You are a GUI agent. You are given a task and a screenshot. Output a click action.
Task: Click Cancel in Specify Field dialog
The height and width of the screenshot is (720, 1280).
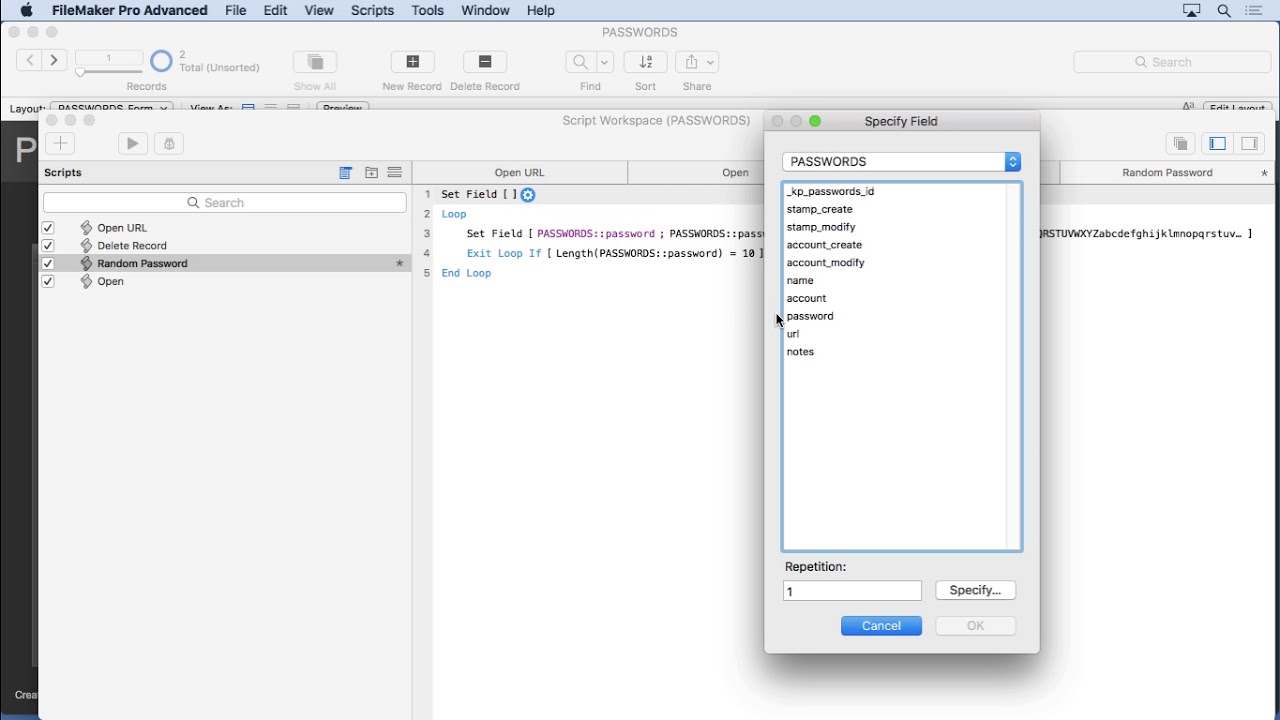click(x=882, y=626)
